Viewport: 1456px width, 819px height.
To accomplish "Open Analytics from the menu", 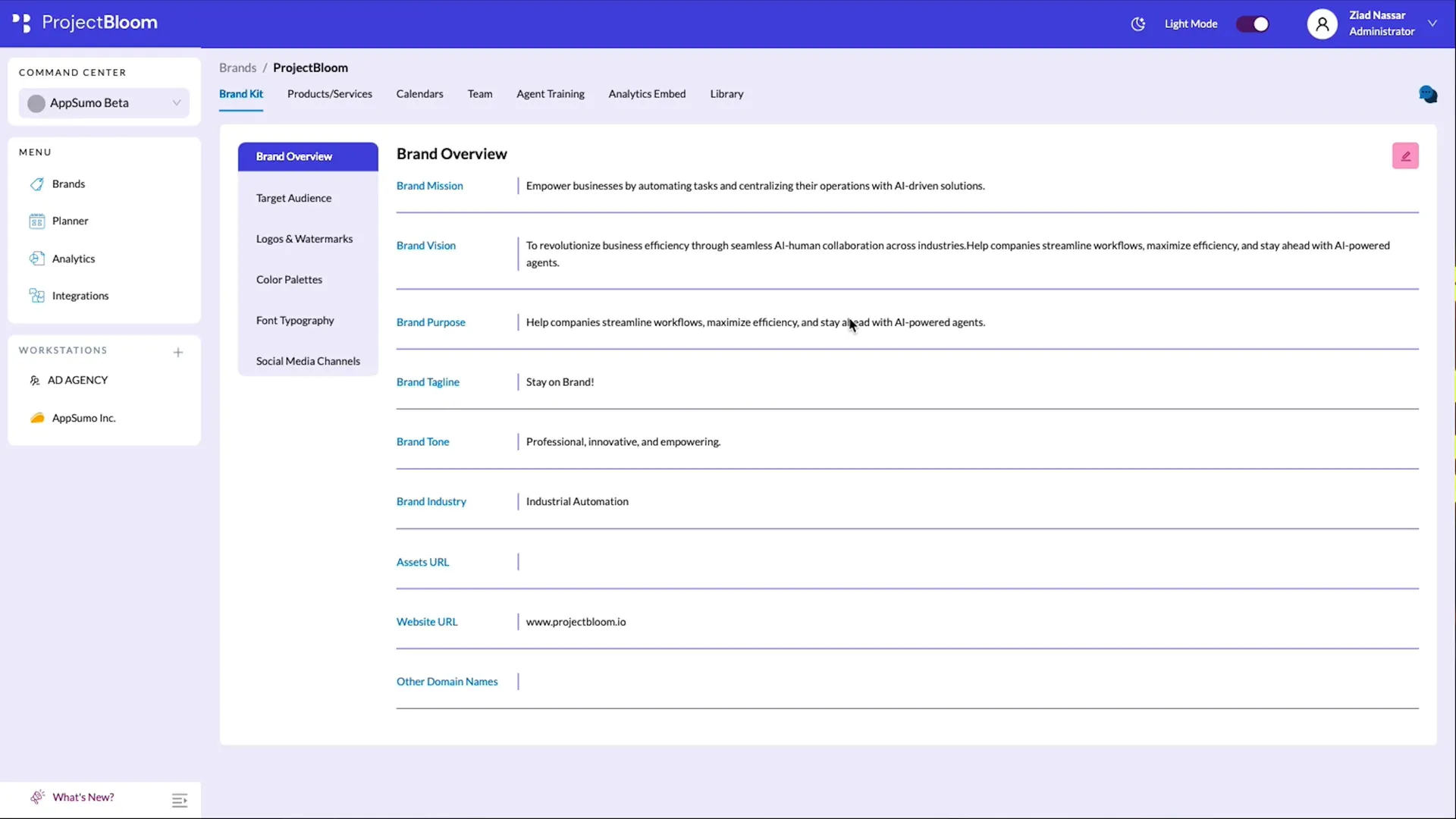I will click(x=74, y=259).
